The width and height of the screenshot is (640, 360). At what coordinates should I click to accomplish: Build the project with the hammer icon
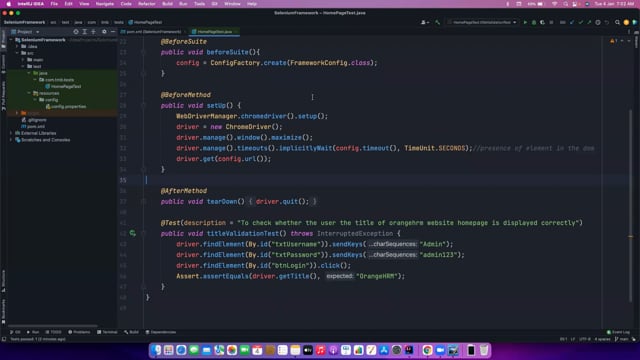tap(438, 22)
